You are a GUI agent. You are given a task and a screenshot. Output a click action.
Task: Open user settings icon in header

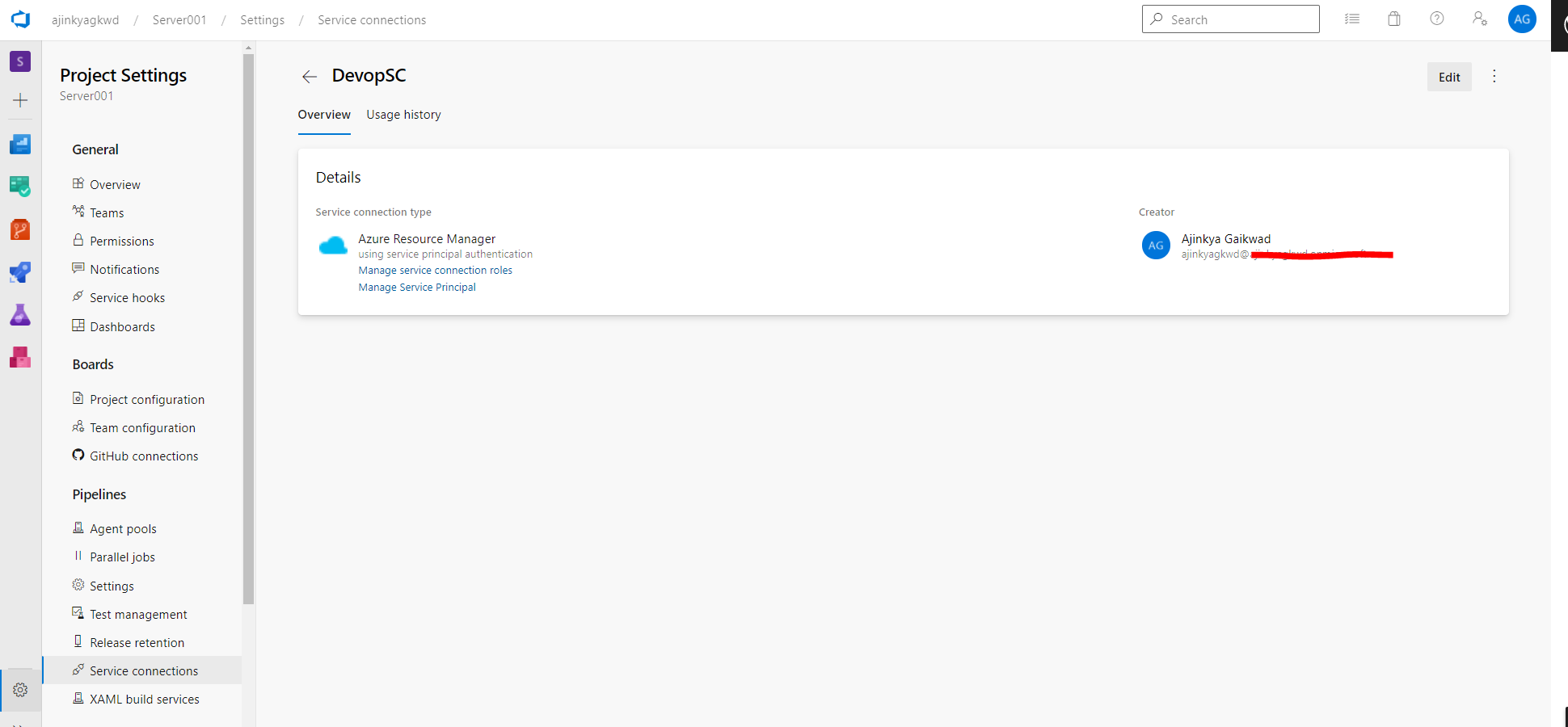pos(1479,19)
